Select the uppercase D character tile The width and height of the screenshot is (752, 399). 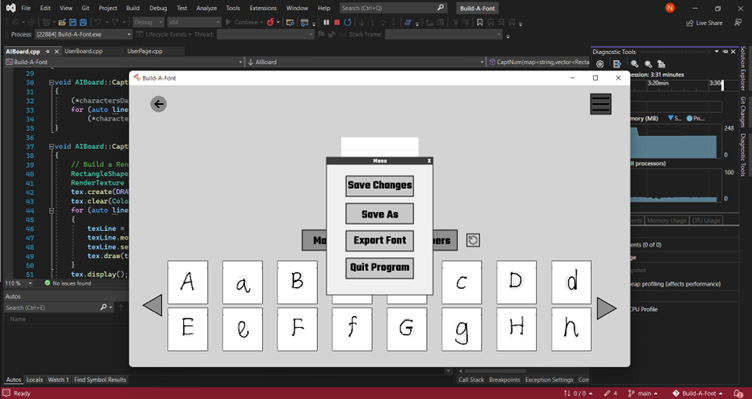tap(516, 282)
